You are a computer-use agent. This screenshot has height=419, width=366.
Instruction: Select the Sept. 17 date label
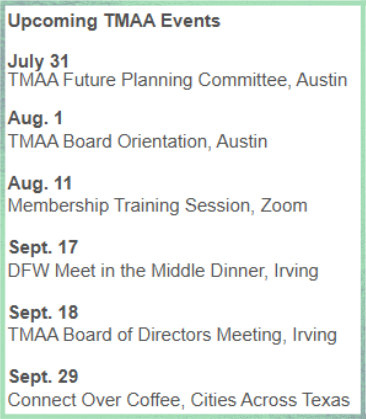coord(43,248)
